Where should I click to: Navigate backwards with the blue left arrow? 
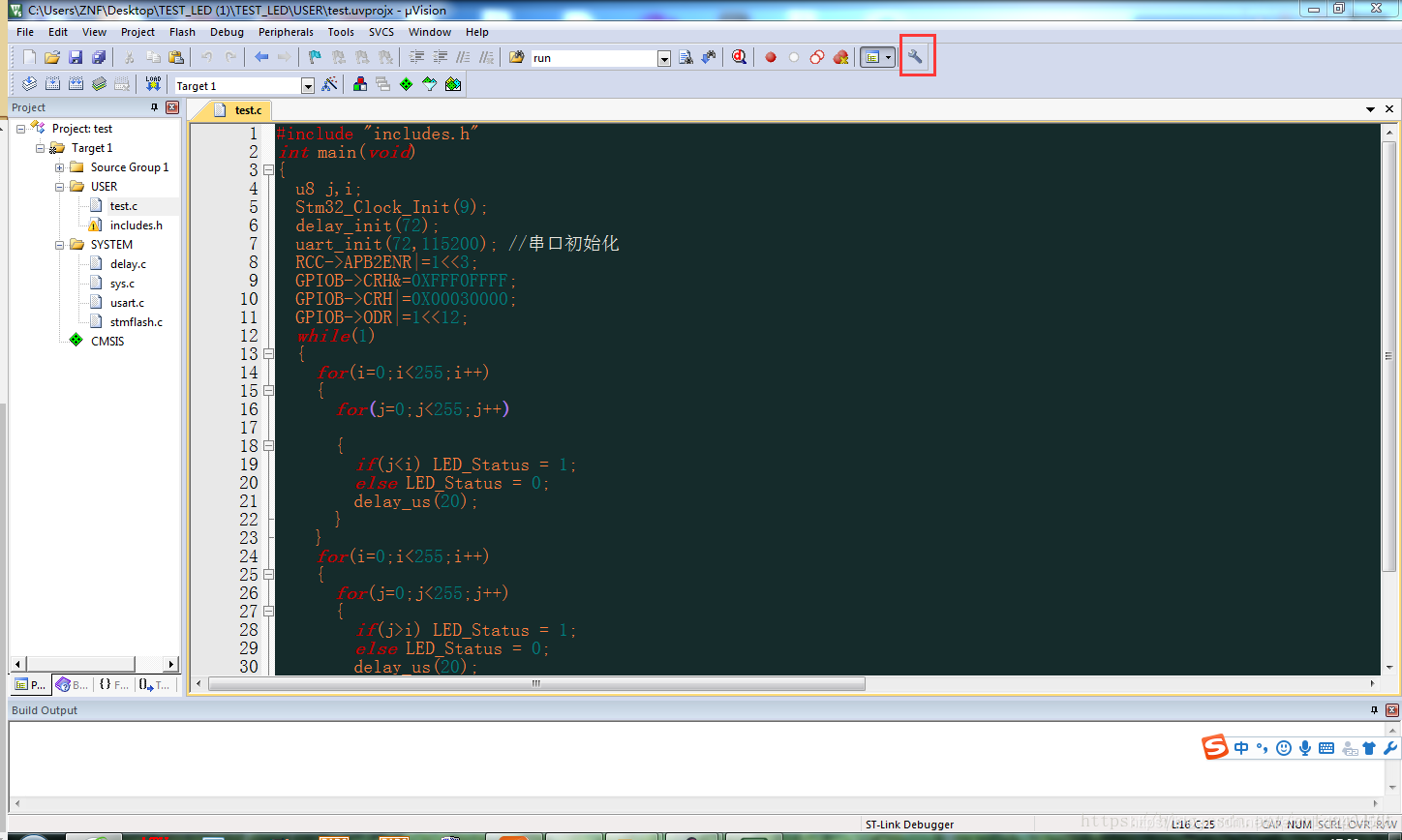[261, 57]
